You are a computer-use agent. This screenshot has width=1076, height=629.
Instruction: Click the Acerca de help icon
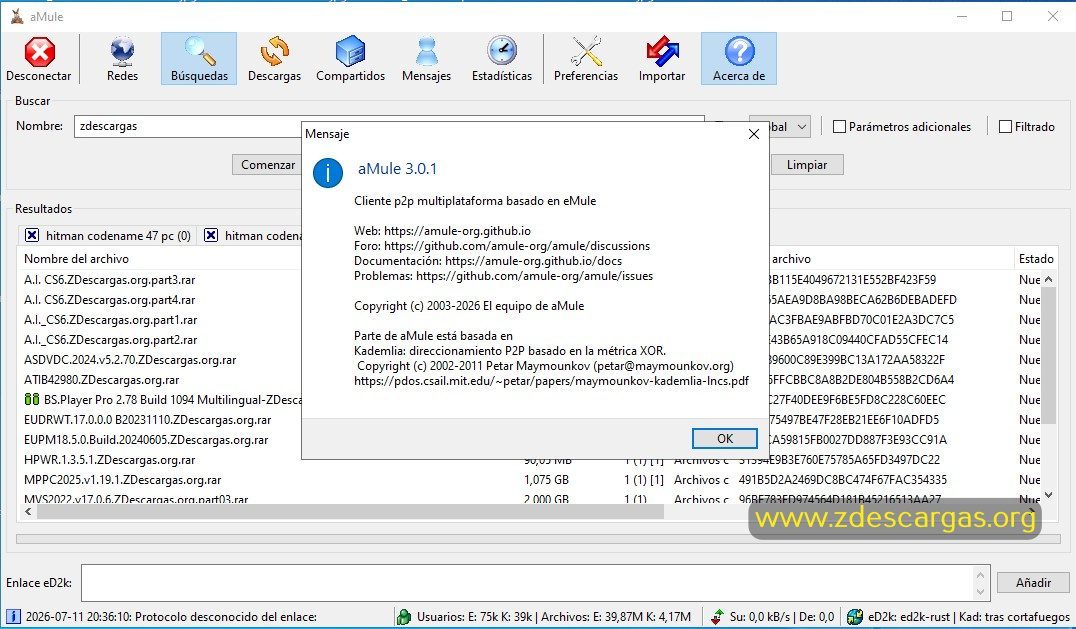coord(739,52)
